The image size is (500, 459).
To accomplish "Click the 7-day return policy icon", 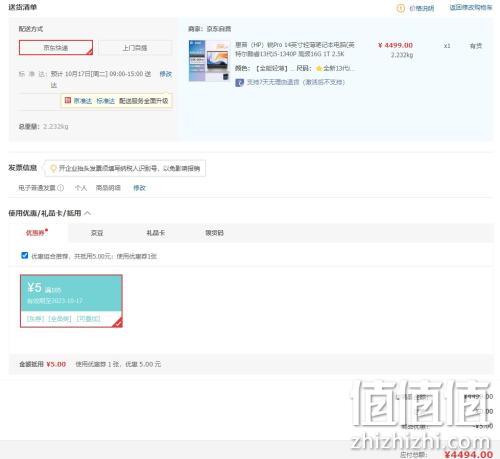I will tap(239, 82).
